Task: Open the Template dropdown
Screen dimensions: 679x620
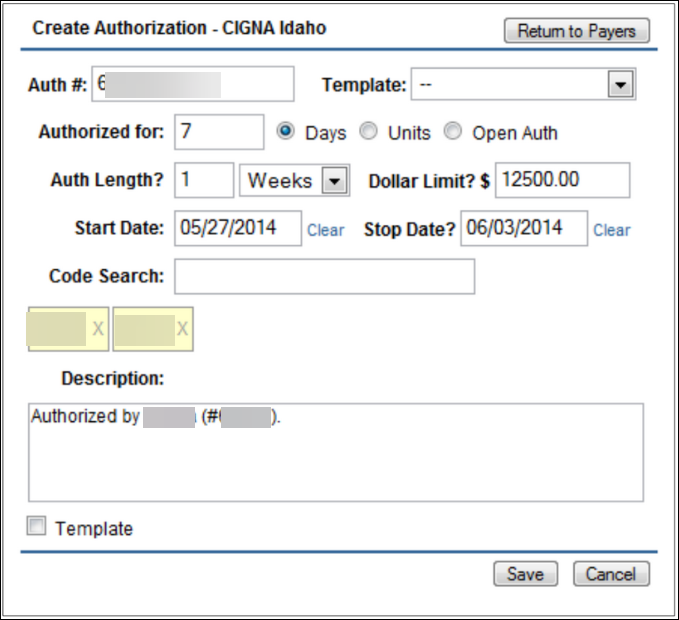Action: [x=523, y=84]
